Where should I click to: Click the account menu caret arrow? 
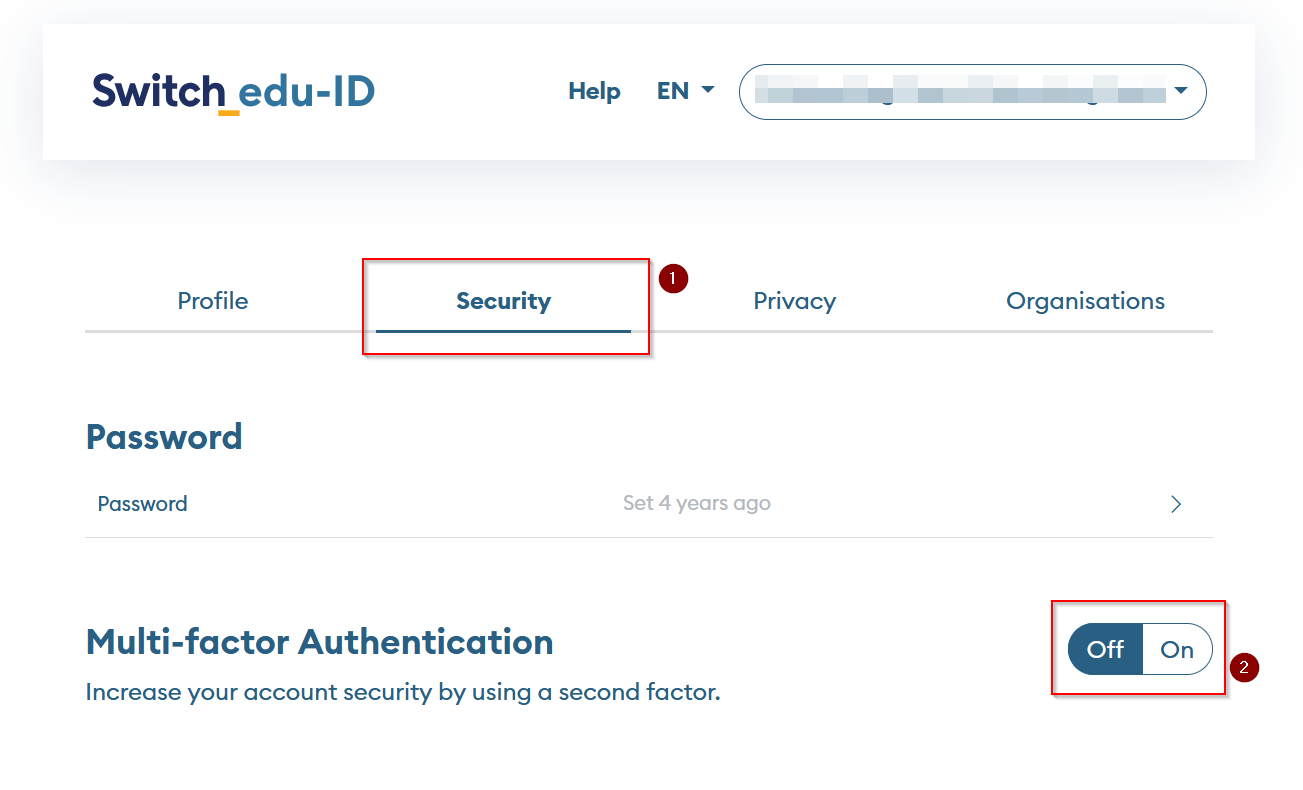[1181, 91]
